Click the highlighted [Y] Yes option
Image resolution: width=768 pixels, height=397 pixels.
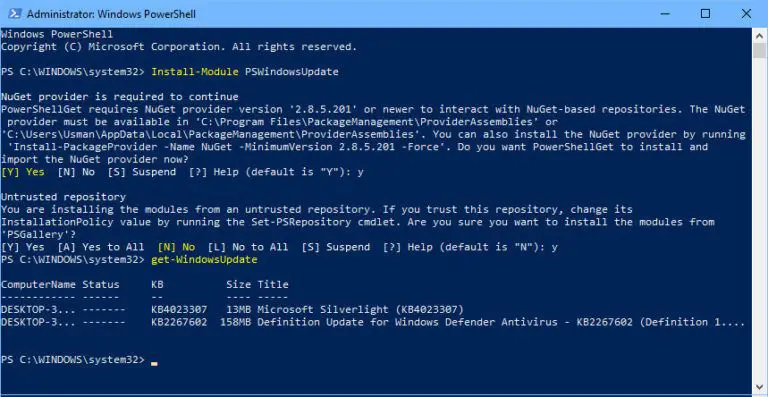coord(23,172)
